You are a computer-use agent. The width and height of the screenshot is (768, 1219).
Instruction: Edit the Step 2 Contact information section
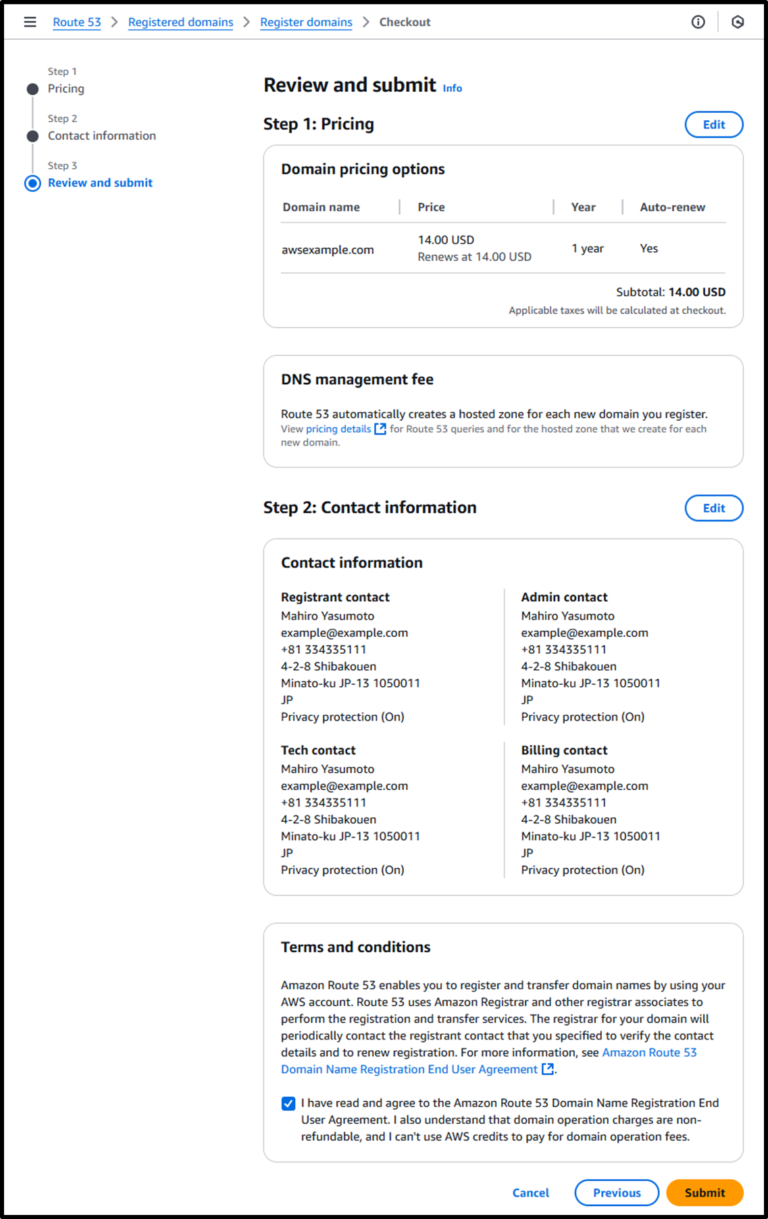714,508
